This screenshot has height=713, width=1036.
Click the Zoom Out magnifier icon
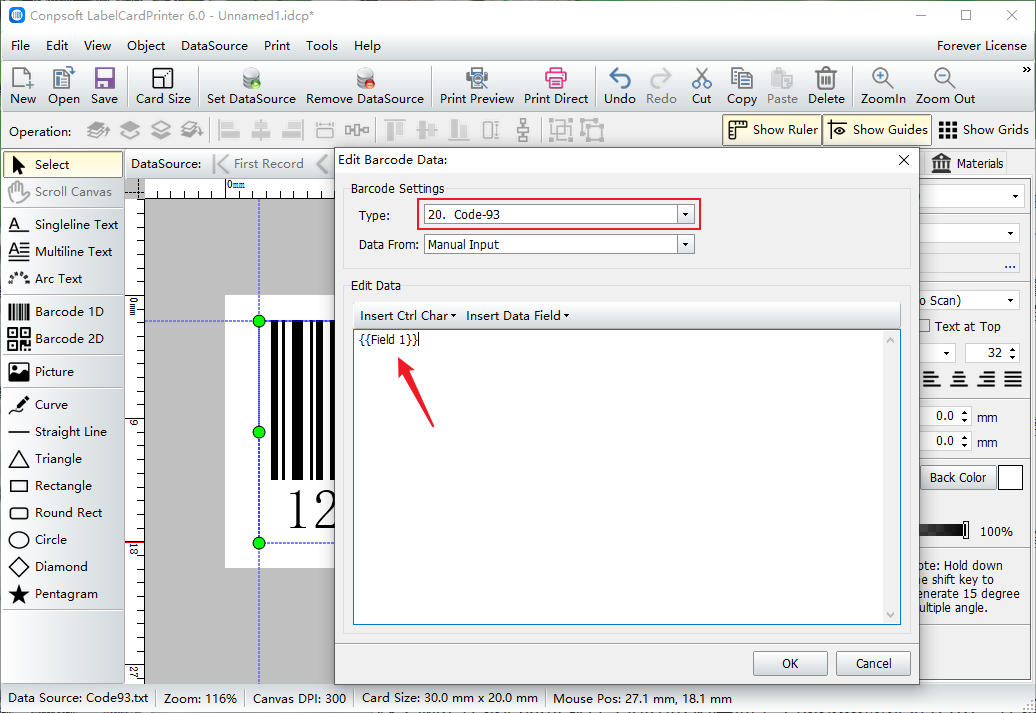(x=945, y=86)
